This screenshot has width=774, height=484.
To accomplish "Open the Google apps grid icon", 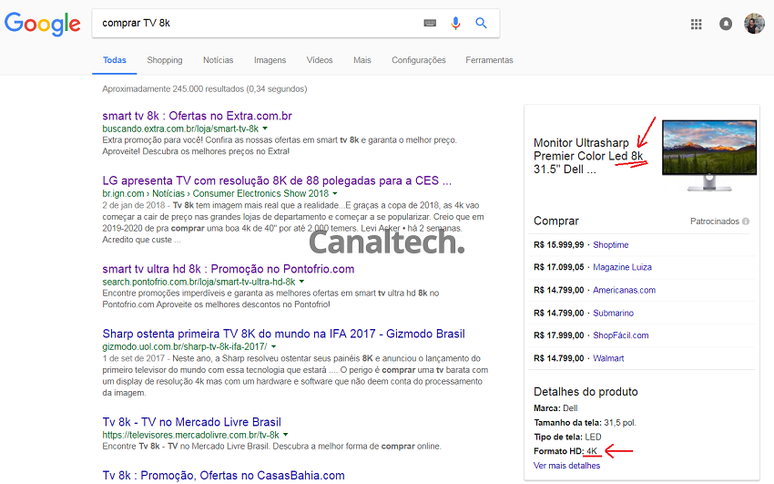I will click(x=696, y=24).
